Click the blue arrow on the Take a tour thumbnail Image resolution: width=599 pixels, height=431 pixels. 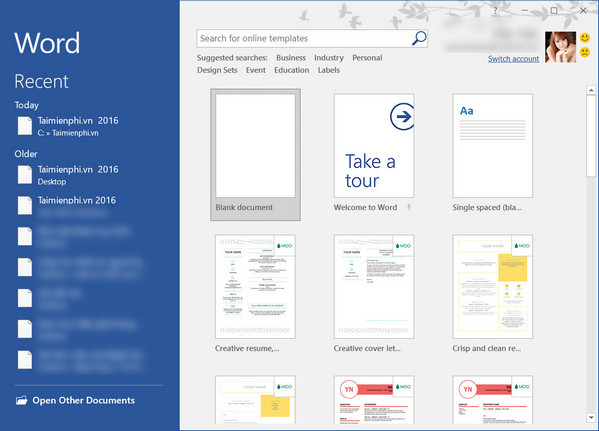point(403,116)
